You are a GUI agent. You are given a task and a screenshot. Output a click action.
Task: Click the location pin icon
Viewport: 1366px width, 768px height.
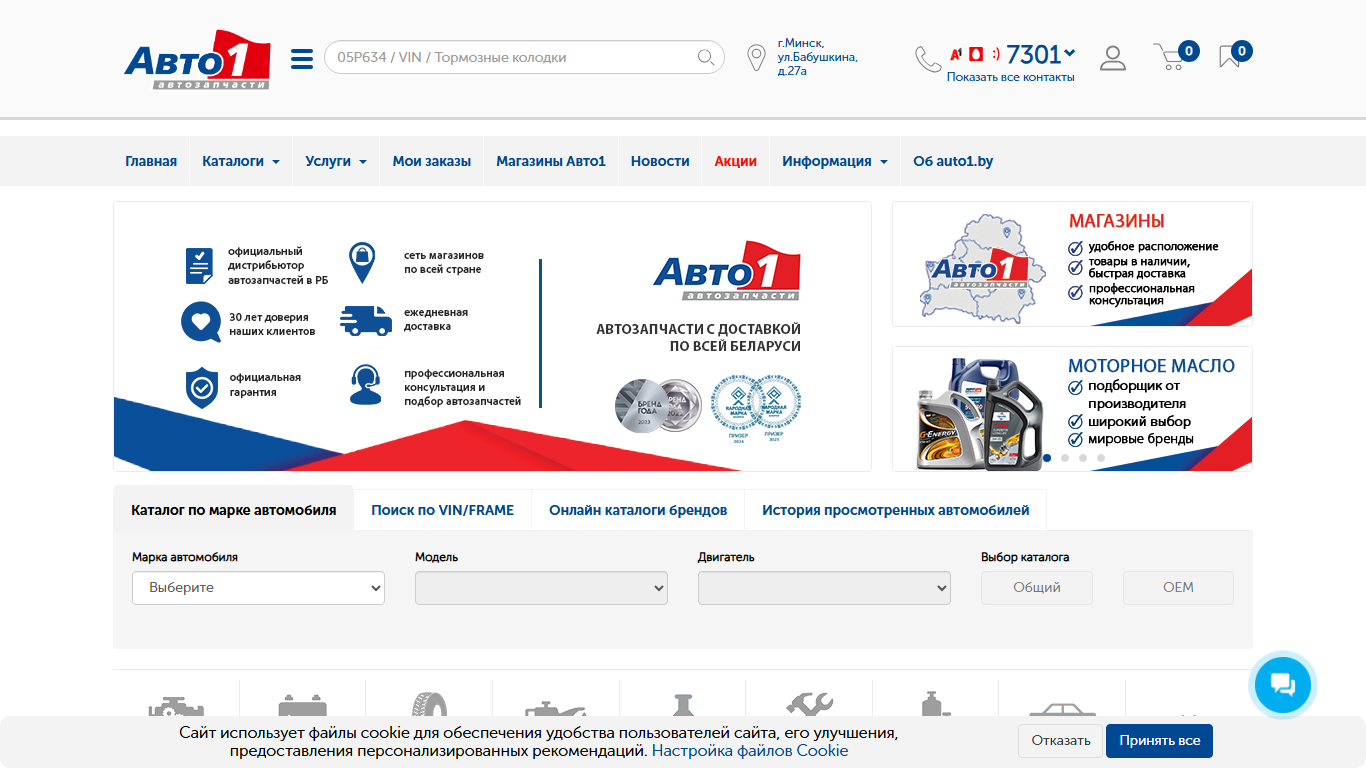click(757, 57)
